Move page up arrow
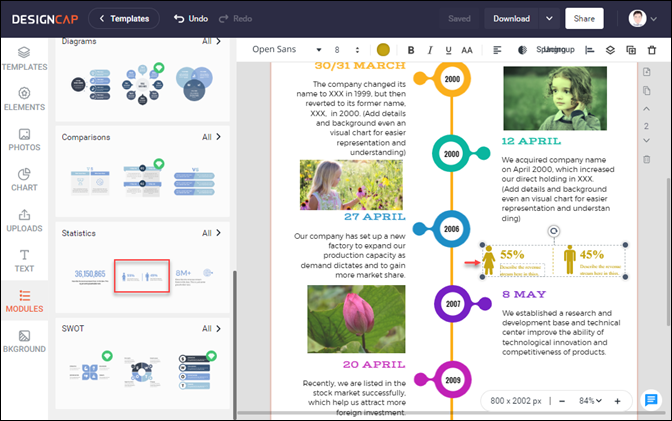Screen dimensions: 672x421 (647, 109)
